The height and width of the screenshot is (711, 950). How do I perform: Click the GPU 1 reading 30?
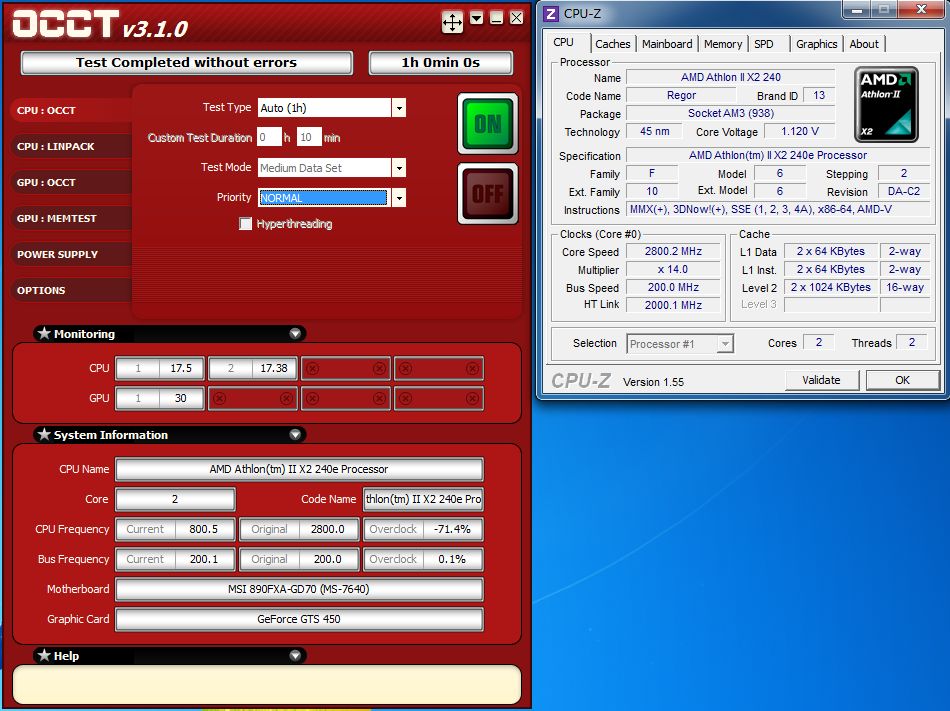[181, 398]
